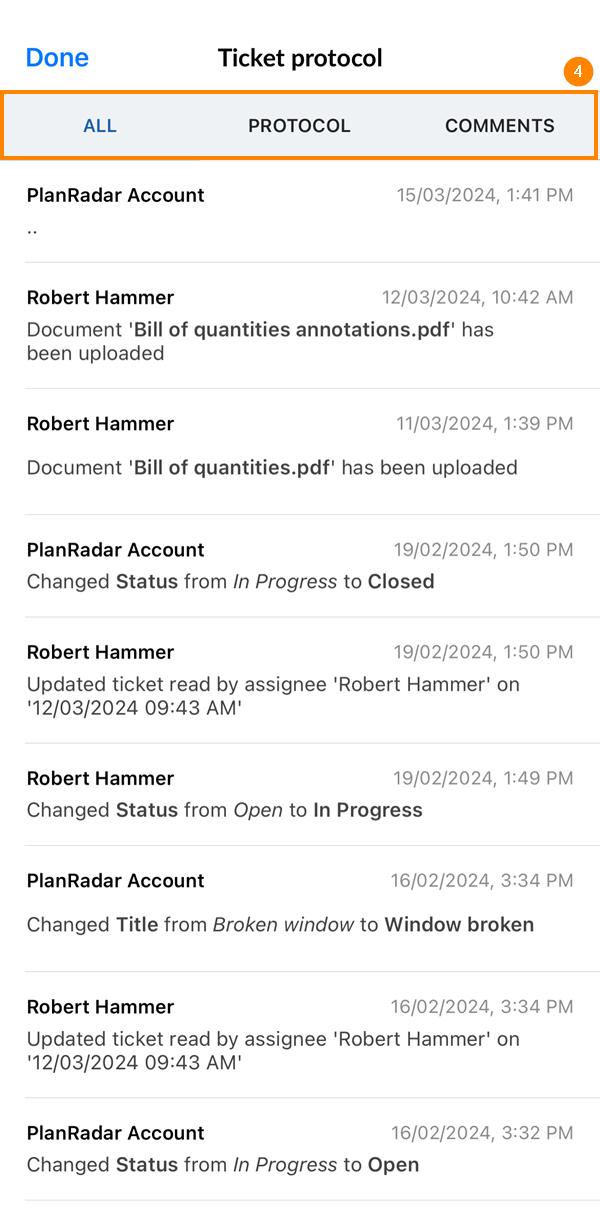This screenshot has height=1225, width=600.
Task: Open 'Bill of quantities.pdf' document link
Action: pyautogui.click(x=230, y=467)
